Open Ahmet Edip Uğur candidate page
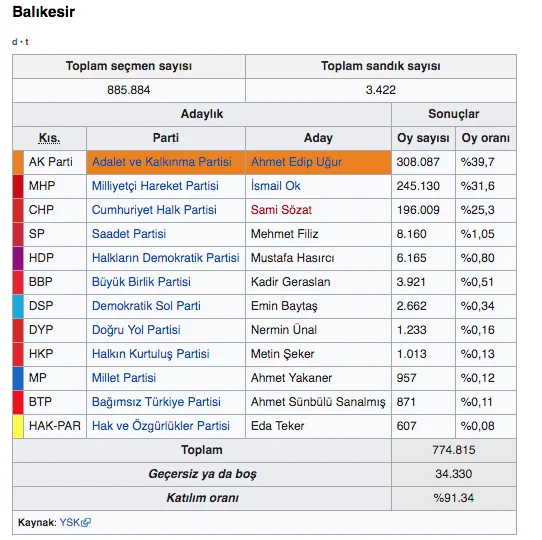The width and height of the screenshot is (542, 540). [296, 162]
